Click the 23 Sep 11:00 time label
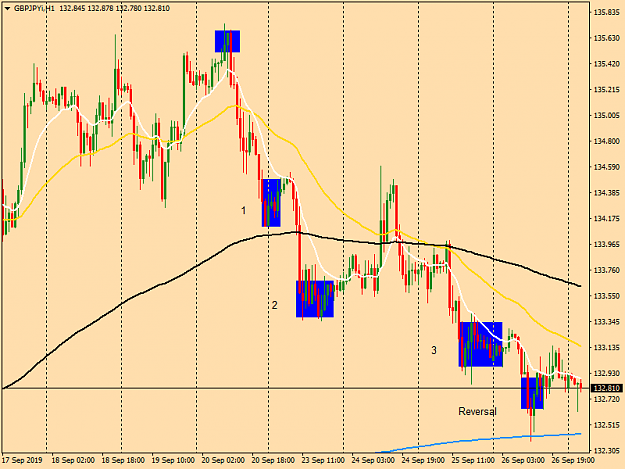Screen dimensions: 625x469 [323, 460]
